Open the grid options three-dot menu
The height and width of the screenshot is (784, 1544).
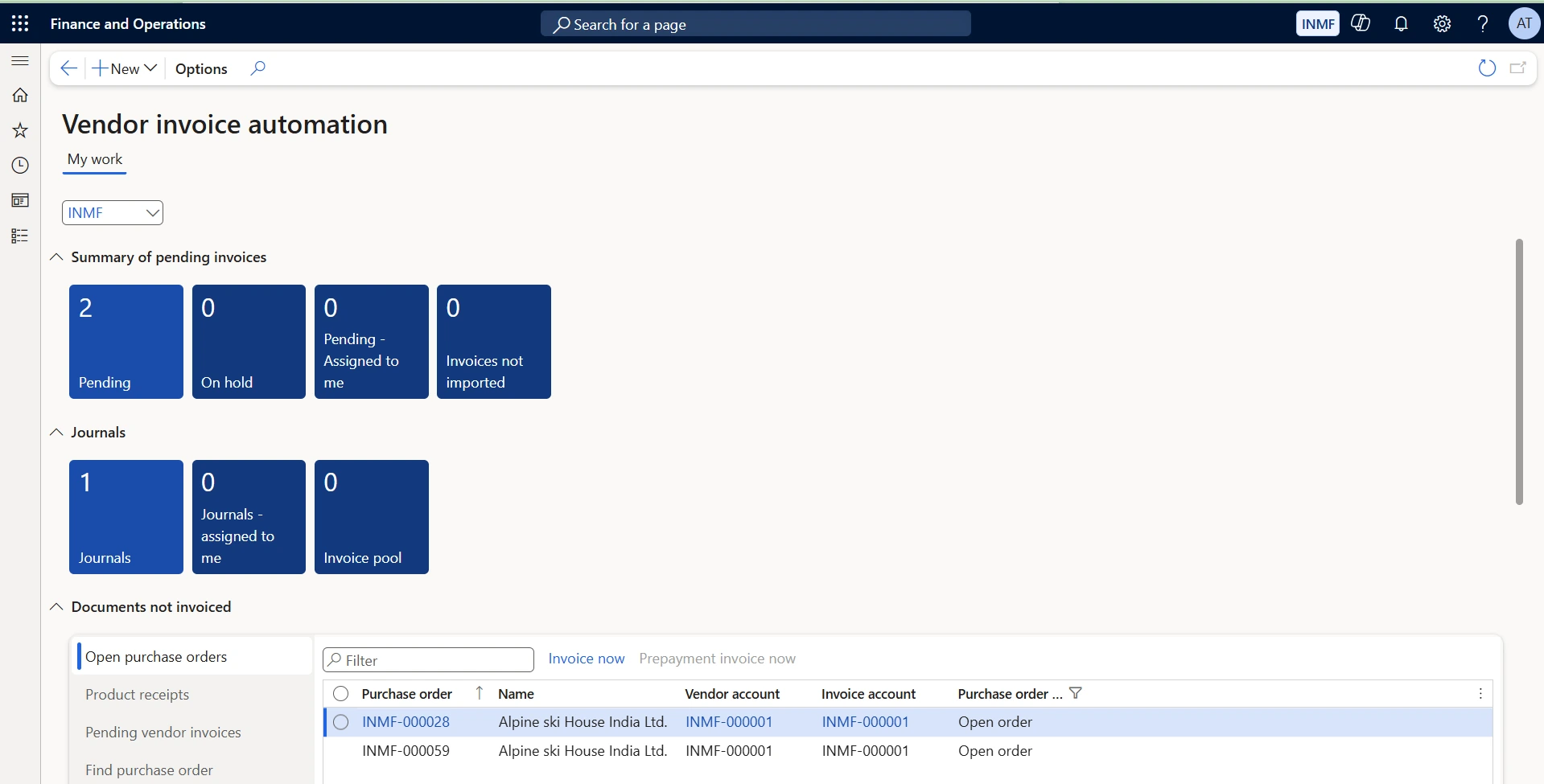(1480, 693)
